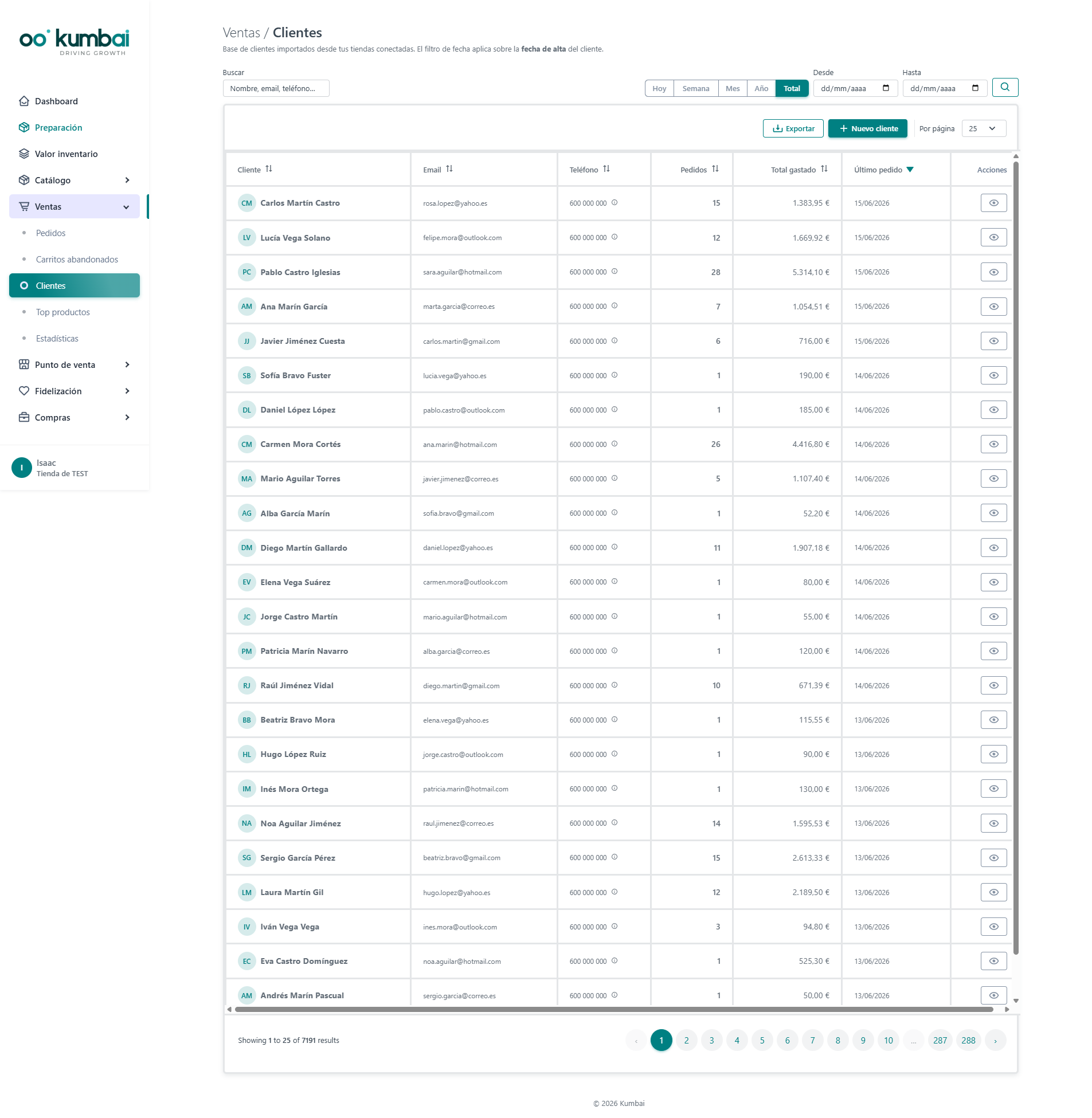This screenshot has width=1092, height=1118.
Task: Click the horizontal table scrollbar
Action: click(x=614, y=1009)
